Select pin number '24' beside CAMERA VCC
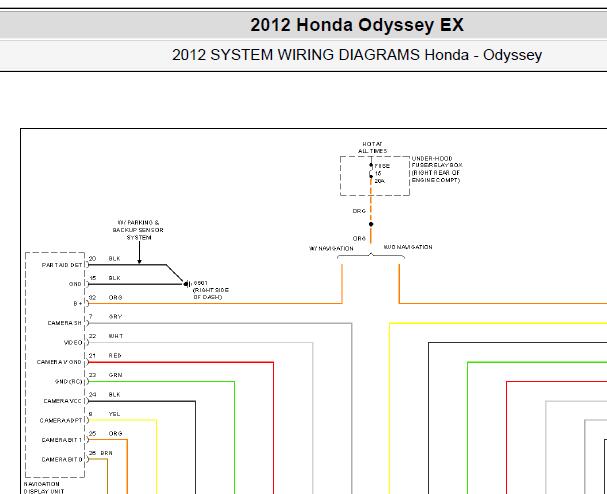The width and height of the screenshot is (607, 494). pyautogui.click(x=92, y=395)
